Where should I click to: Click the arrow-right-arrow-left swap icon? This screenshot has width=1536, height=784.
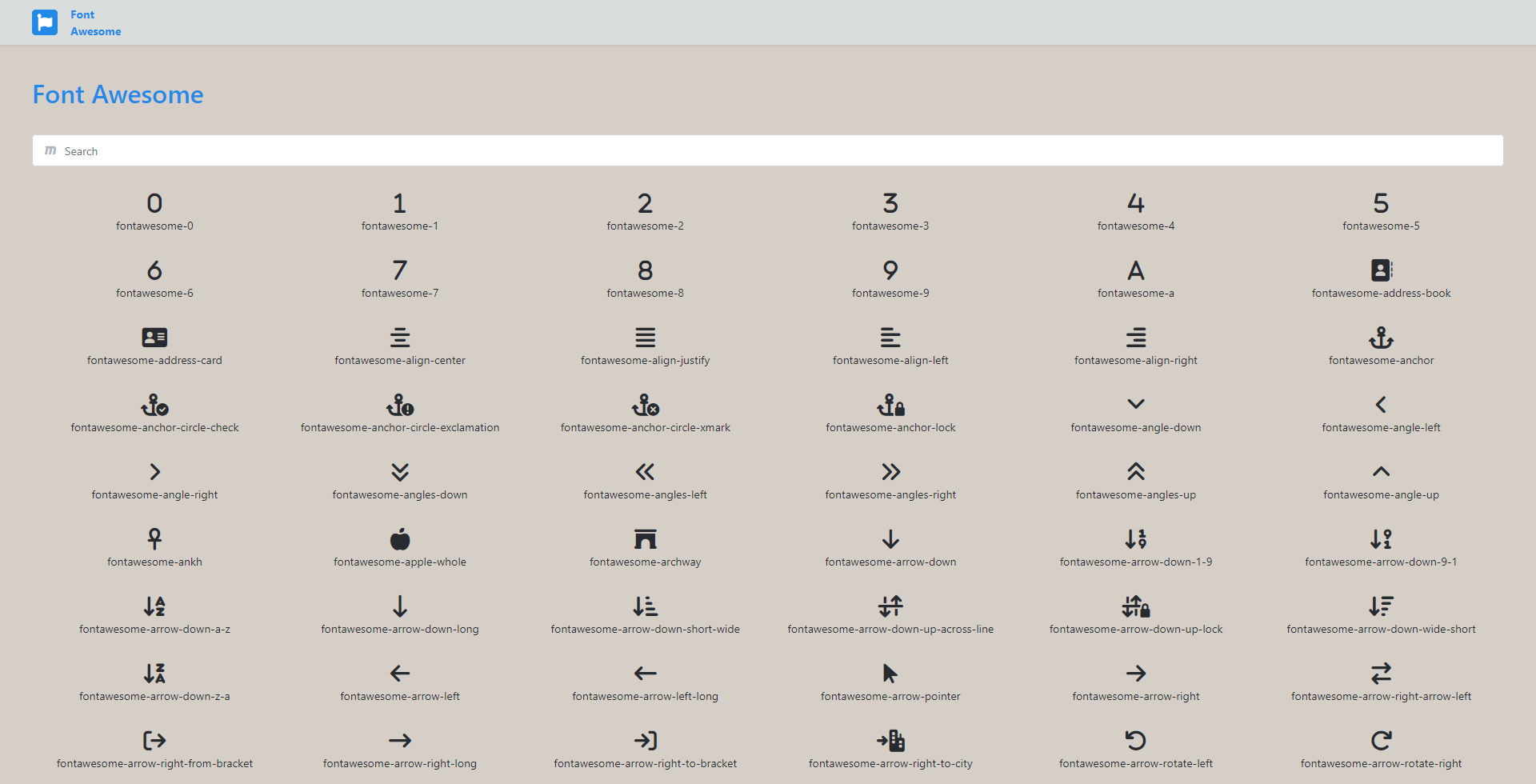[1381, 674]
